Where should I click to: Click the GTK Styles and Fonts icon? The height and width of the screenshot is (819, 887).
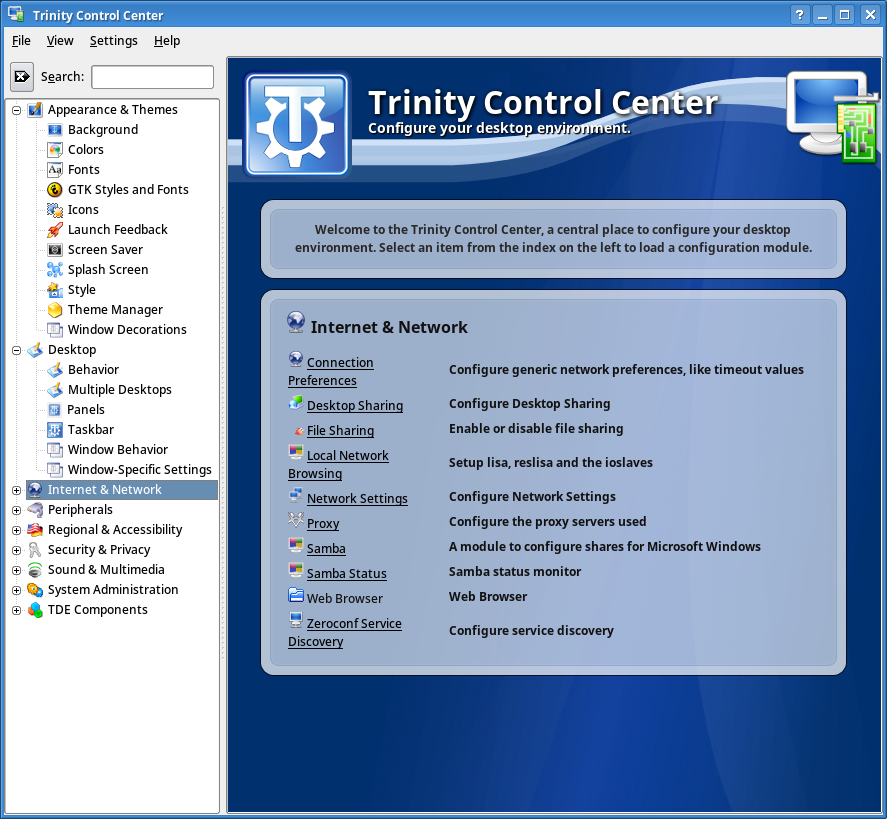[x=55, y=189]
